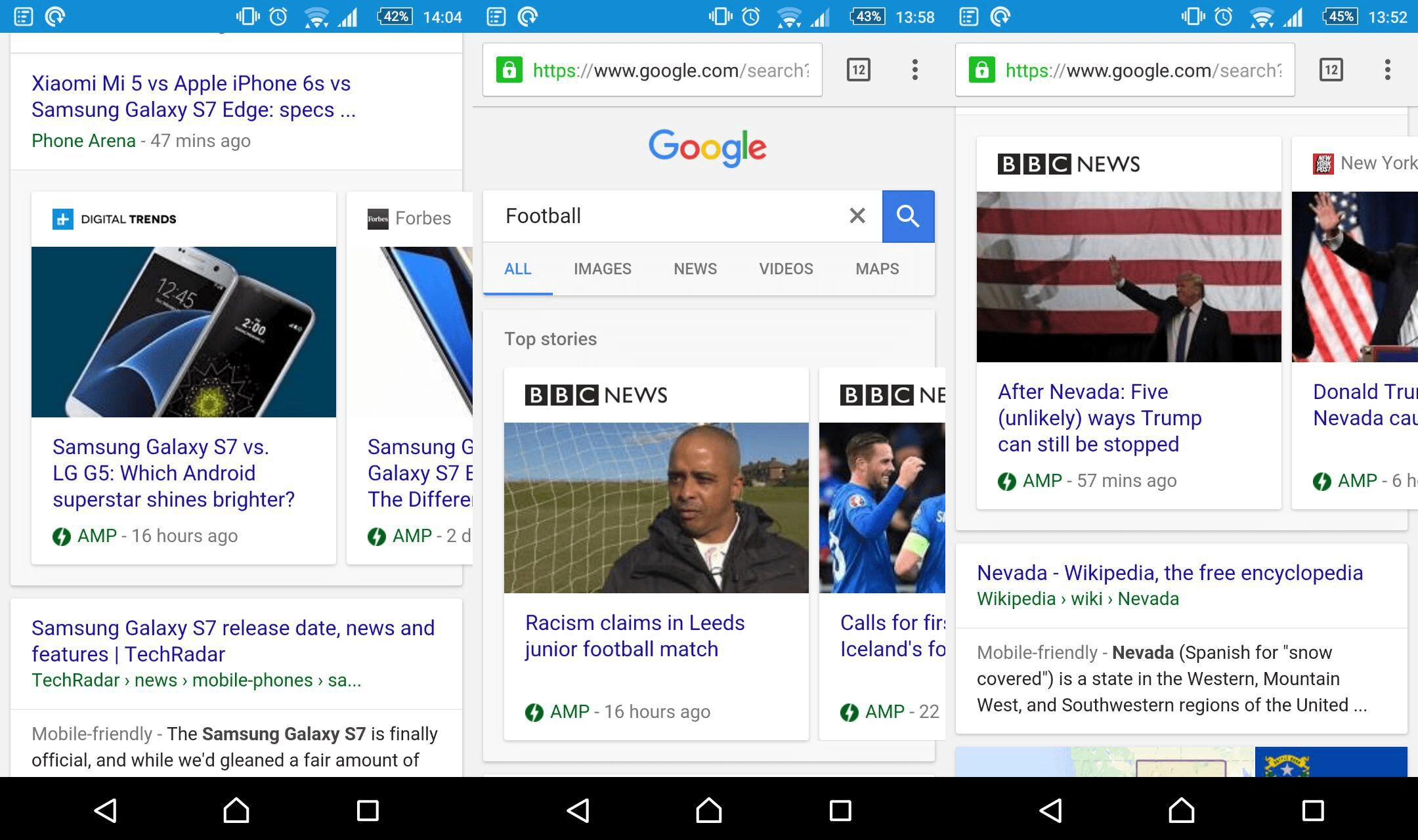The image size is (1418, 840).
Task: Switch to the NEWS search tab
Action: (695, 269)
